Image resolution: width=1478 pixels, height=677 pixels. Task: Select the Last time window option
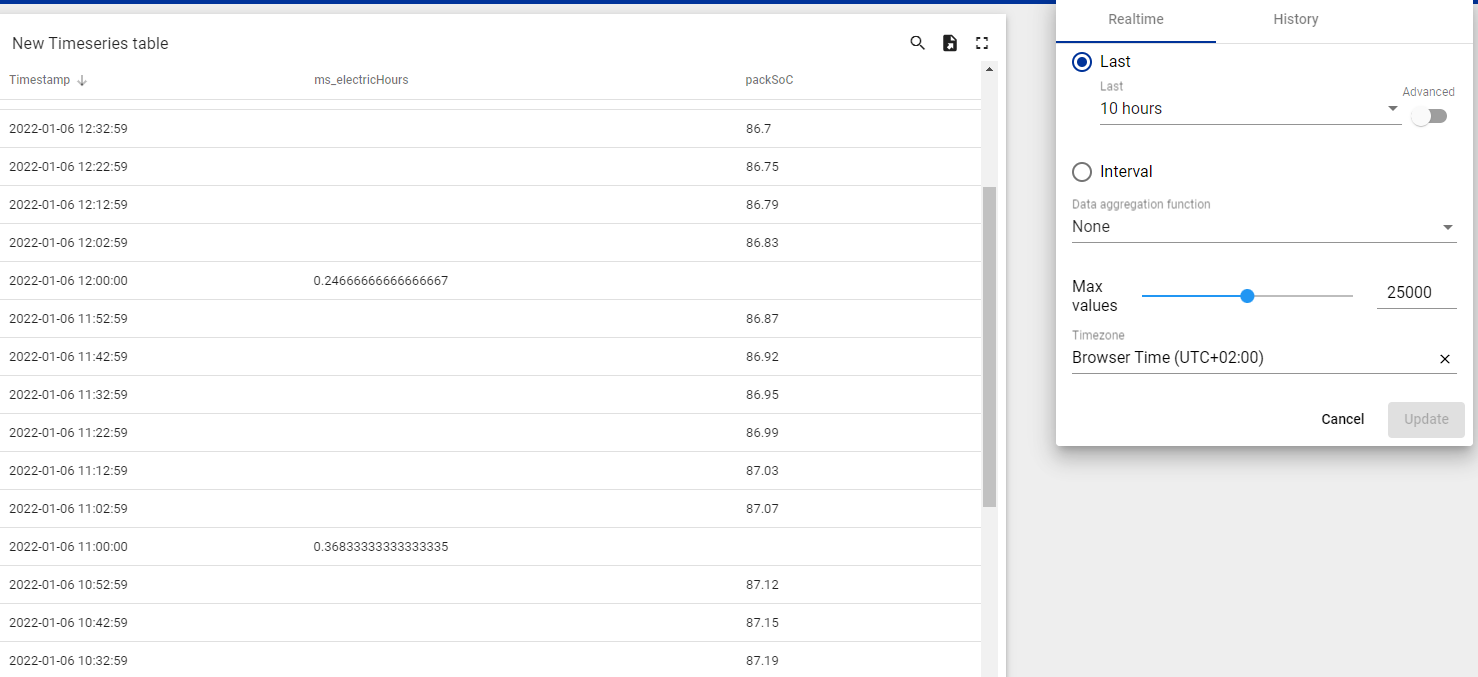1081,61
